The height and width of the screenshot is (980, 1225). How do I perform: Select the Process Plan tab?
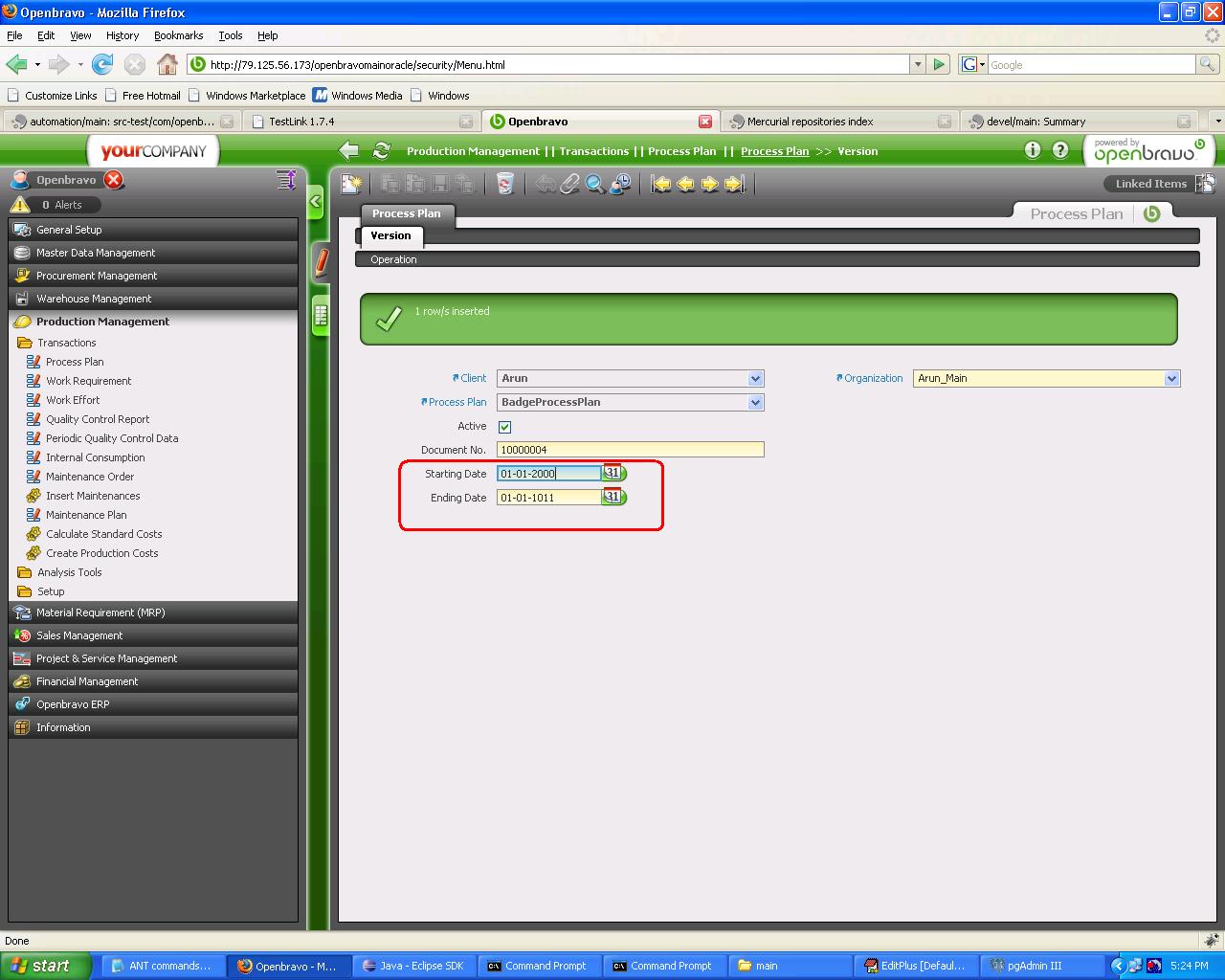407,213
